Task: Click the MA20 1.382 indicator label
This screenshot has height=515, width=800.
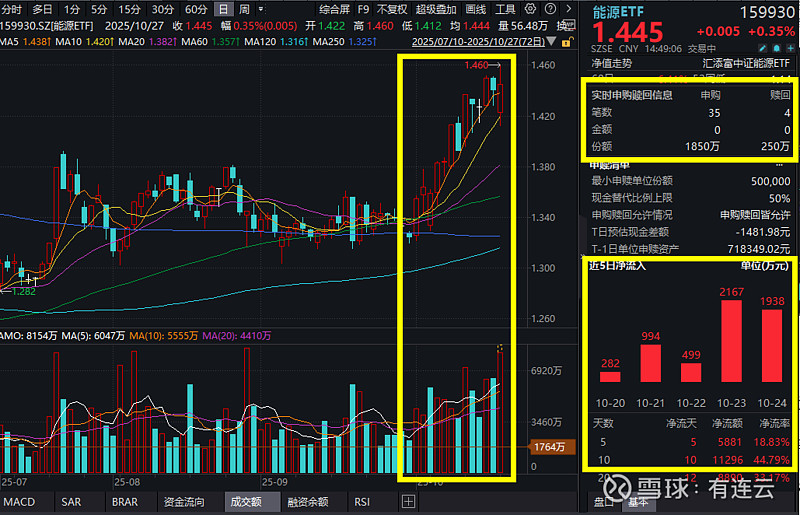Action: click(x=147, y=42)
